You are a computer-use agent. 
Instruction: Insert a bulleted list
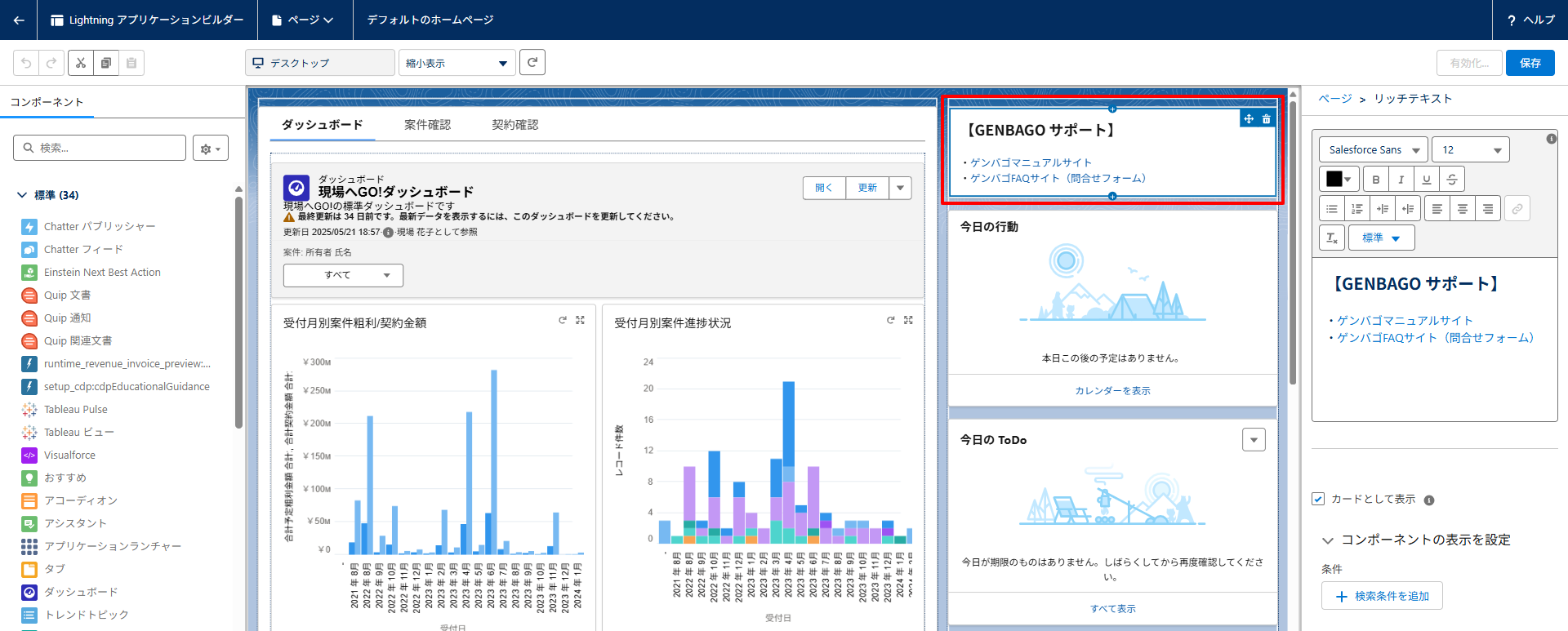(x=1332, y=209)
